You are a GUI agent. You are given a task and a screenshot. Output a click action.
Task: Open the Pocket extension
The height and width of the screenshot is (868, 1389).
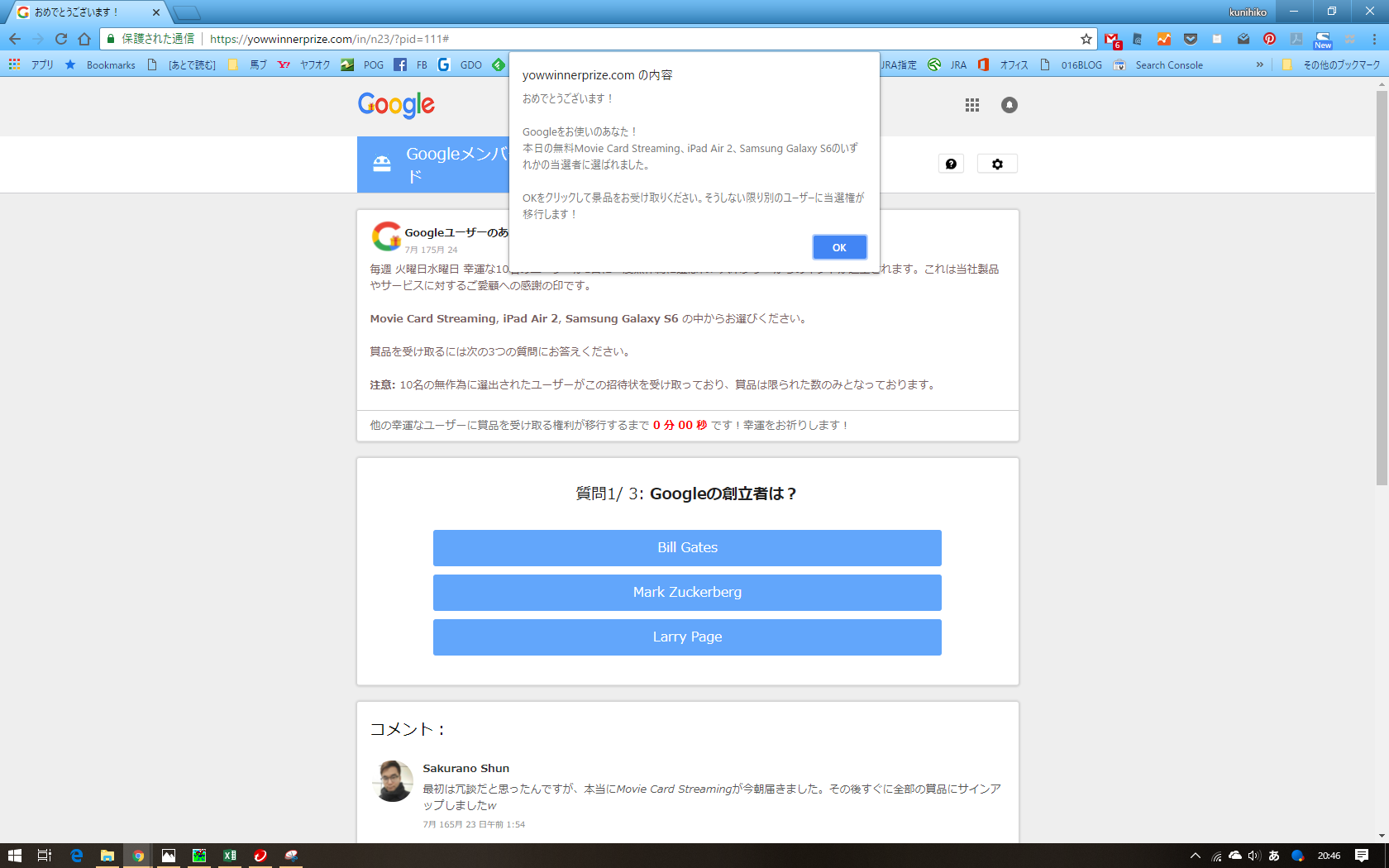point(1191,39)
